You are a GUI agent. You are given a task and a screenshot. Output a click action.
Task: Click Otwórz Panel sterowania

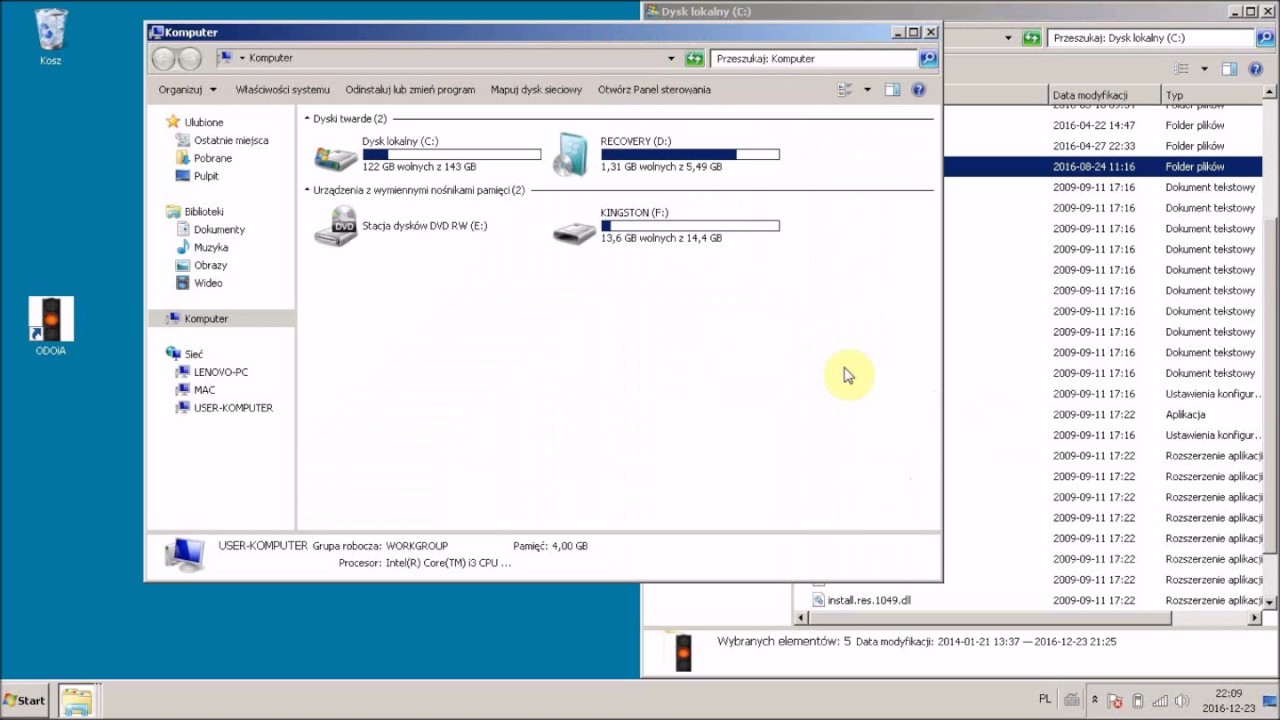point(654,90)
